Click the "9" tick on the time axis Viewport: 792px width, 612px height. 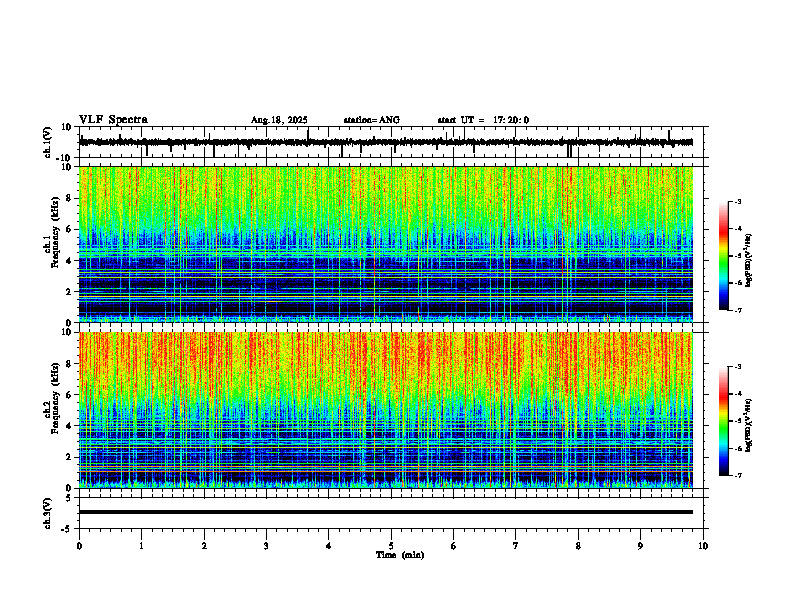pyautogui.click(x=640, y=546)
